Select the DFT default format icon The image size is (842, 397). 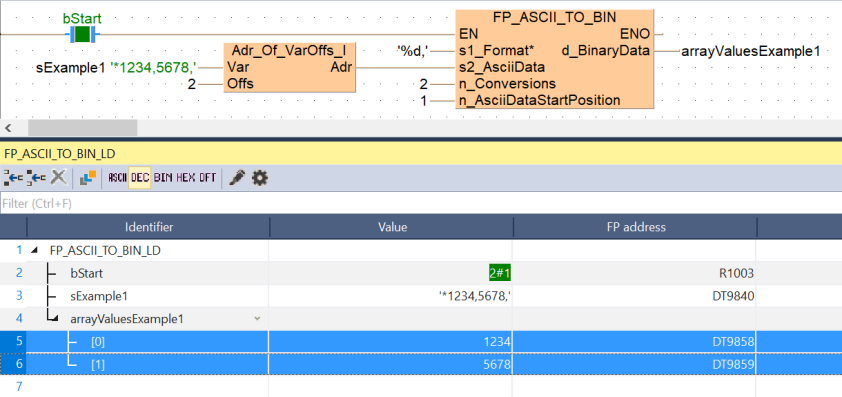tap(208, 178)
